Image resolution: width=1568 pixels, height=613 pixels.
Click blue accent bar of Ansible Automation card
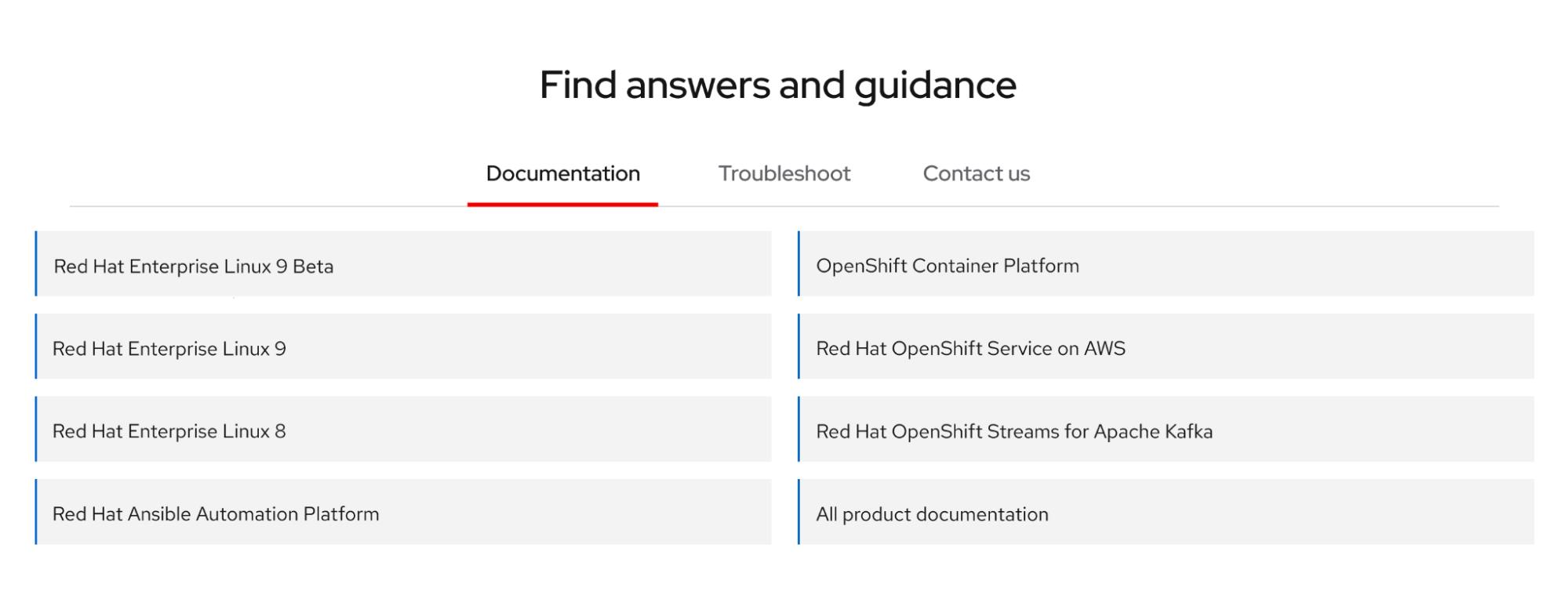(36, 512)
